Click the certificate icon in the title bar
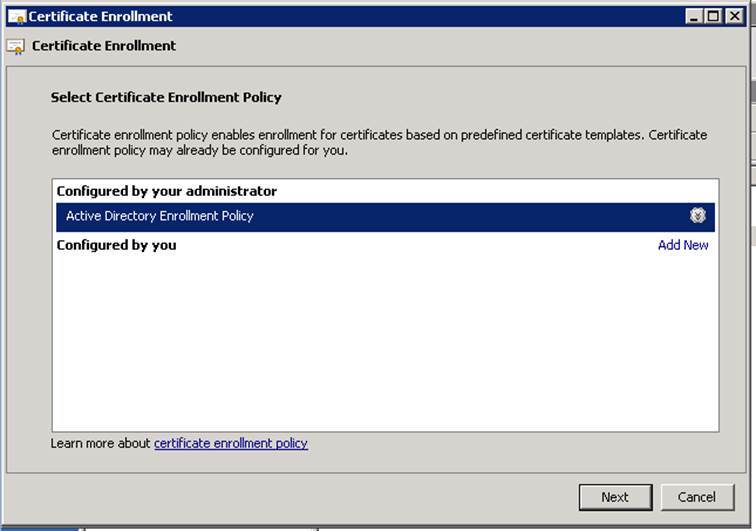Viewport: 756px width, 531px height. pos(16,17)
